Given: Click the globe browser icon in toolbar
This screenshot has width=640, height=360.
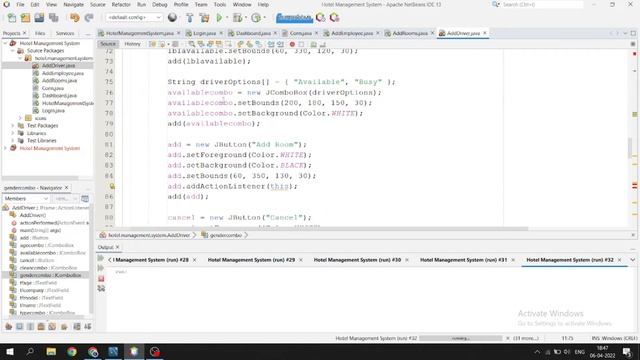Looking at the screenshot, I should pos(172,17).
